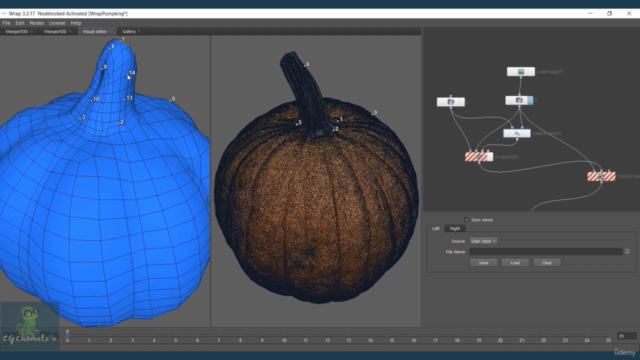Click the File Name input field
This screenshot has width=640, height=360.
(x=546, y=252)
